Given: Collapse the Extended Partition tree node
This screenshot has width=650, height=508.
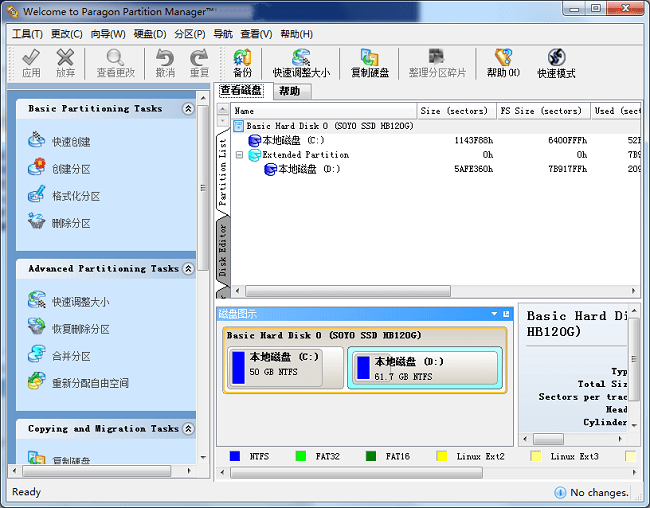Looking at the screenshot, I should pos(239,155).
